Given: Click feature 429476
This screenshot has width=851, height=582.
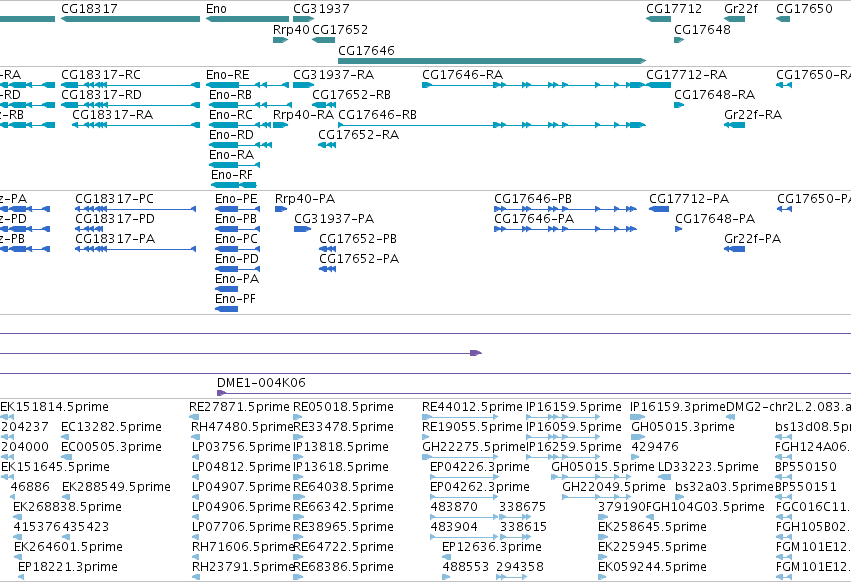Looking at the screenshot, I should [655, 447].
